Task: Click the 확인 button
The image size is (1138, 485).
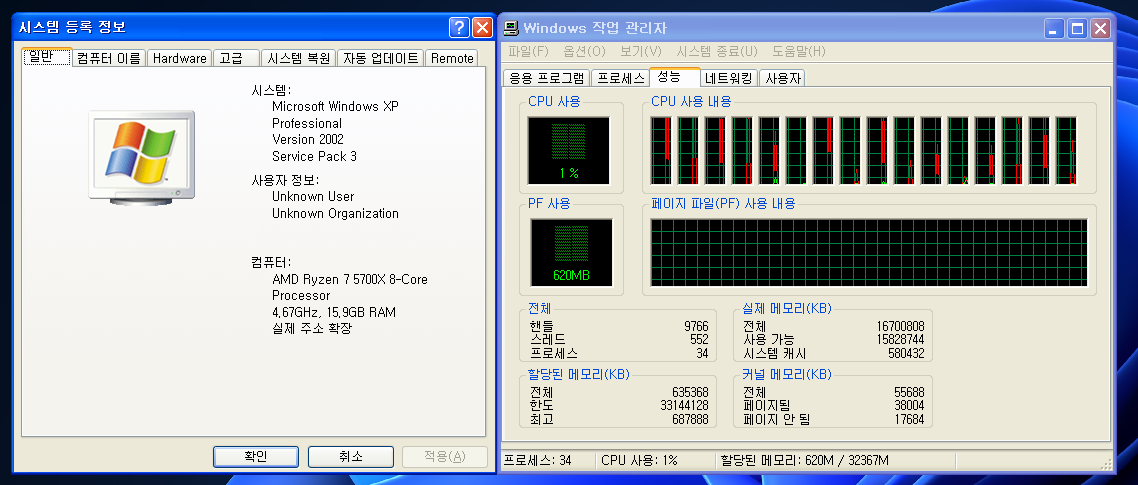Action: pos(255,457)
